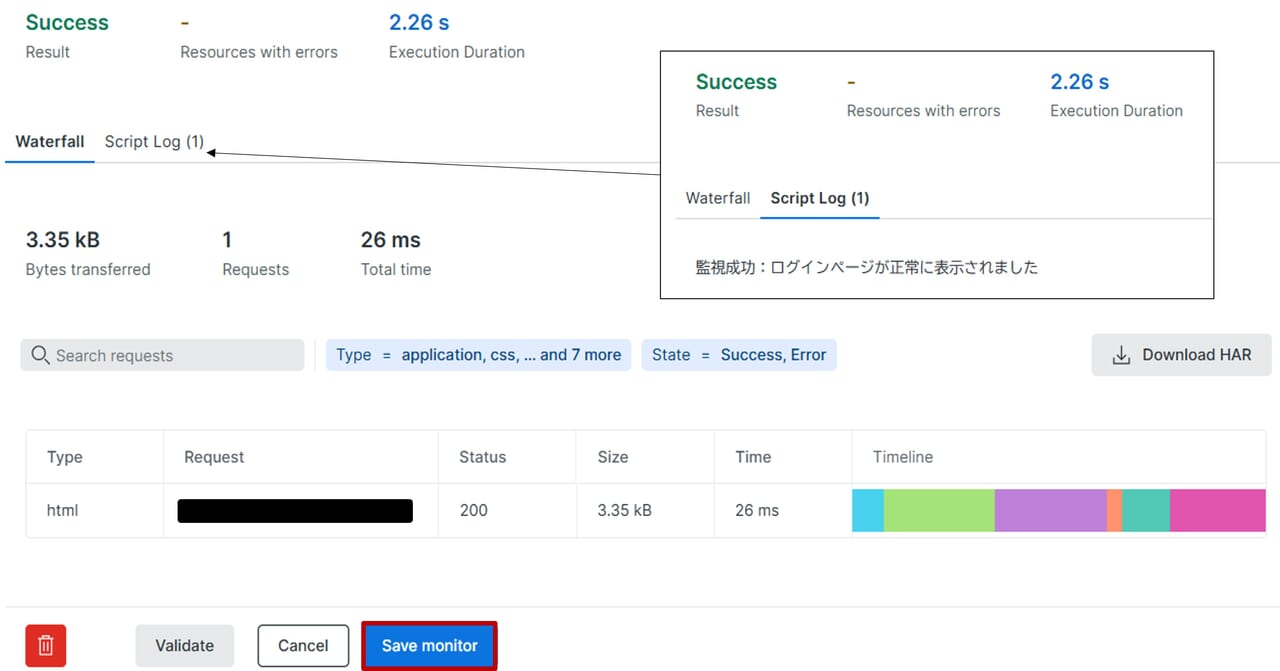The image size is (1280, 671).
Task: Save the monitor with Save monitor
Action: [429, 646]
